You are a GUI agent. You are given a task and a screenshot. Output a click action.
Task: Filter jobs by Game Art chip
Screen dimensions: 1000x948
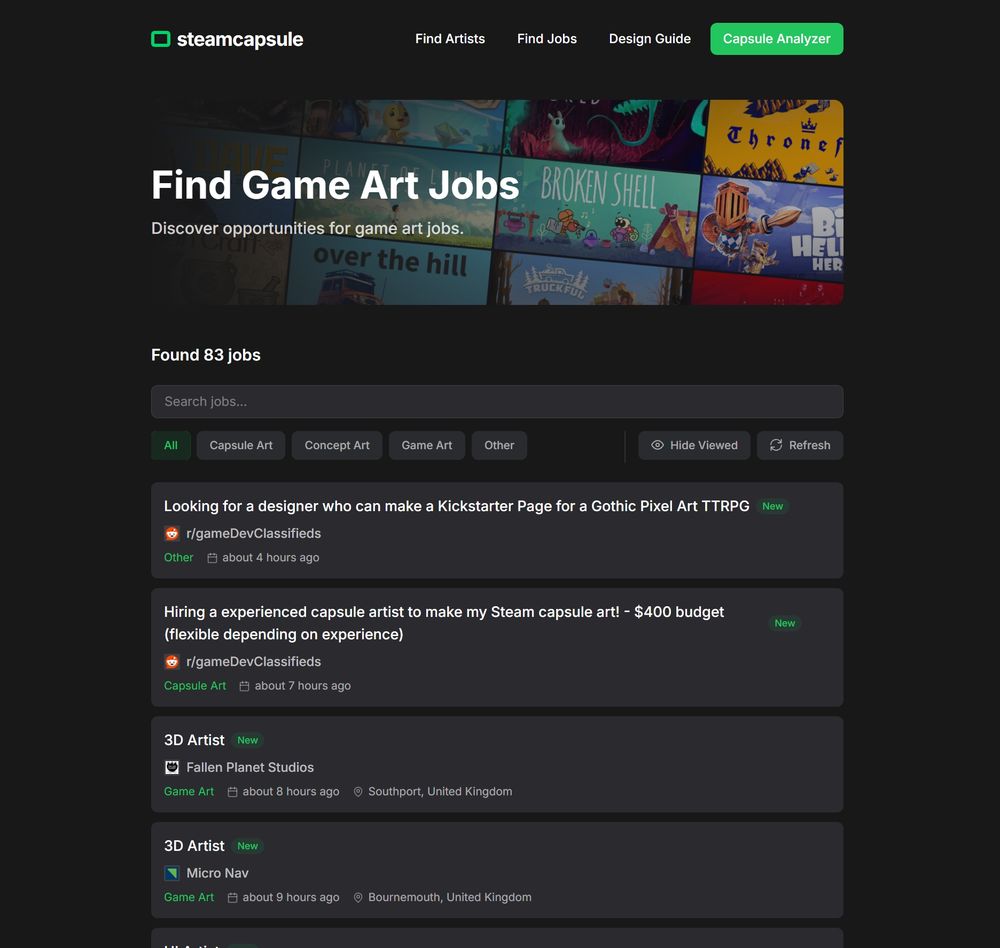[x=427, y=445]
